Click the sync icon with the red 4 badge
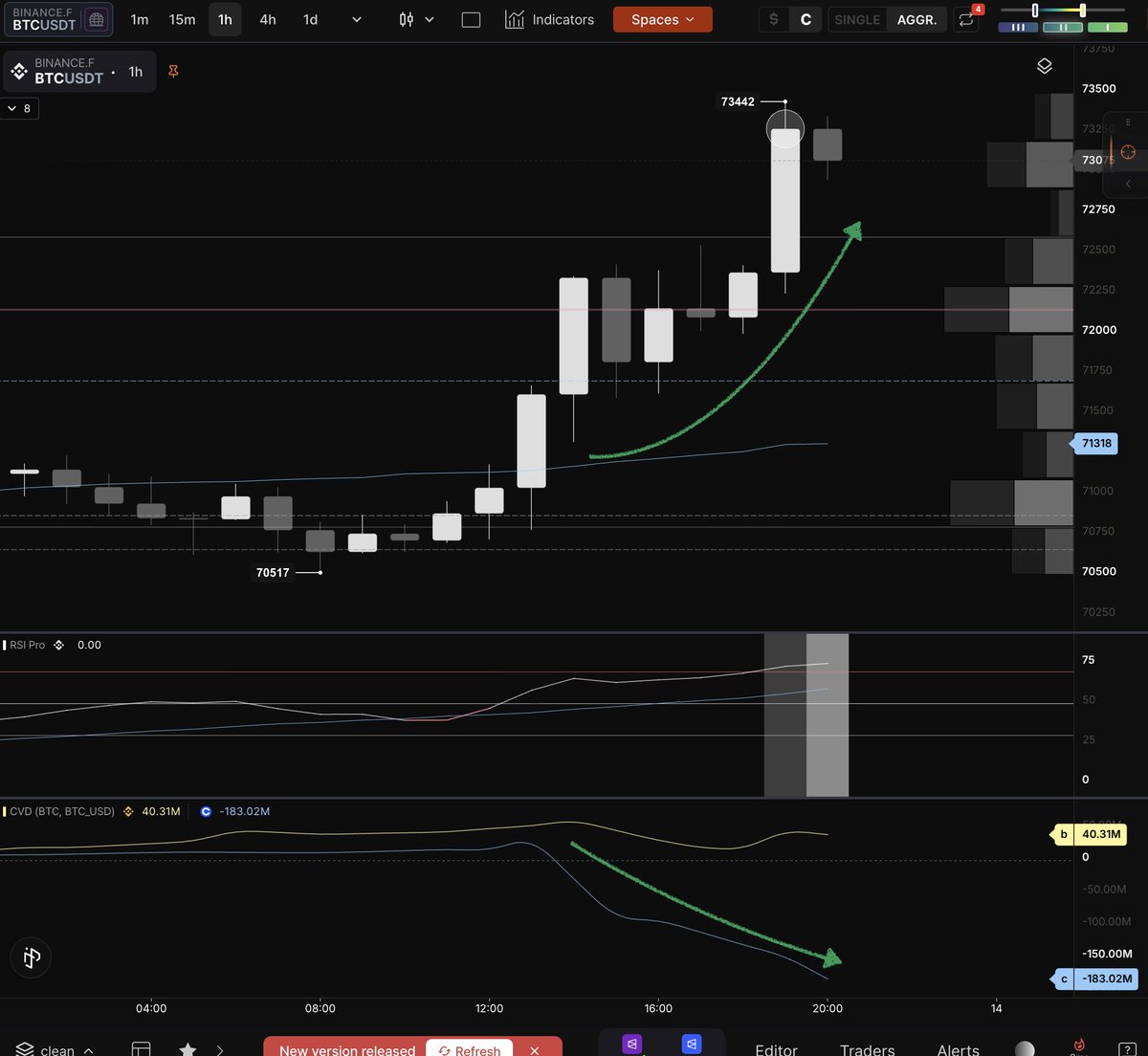Screen dimensions: 1148x1056 coord(966,19)
